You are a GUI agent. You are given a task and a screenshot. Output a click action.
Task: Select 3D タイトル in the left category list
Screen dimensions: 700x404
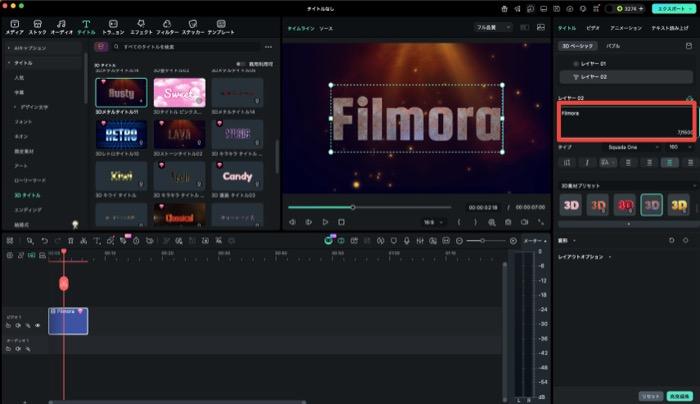pyautogui.click(x=27, y=195)
